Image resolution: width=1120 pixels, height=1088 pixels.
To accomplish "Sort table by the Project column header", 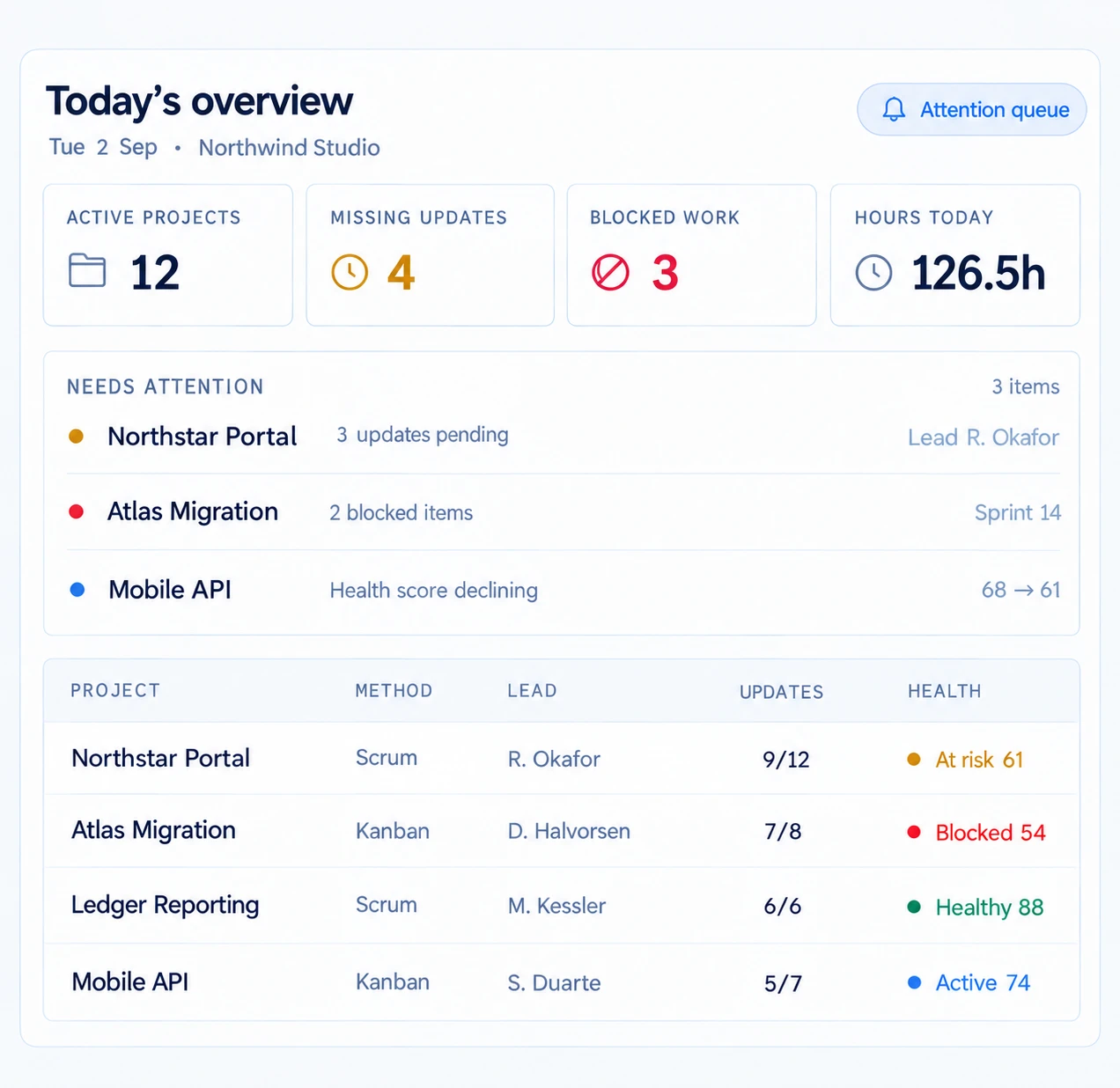I will tap(115, 690).
